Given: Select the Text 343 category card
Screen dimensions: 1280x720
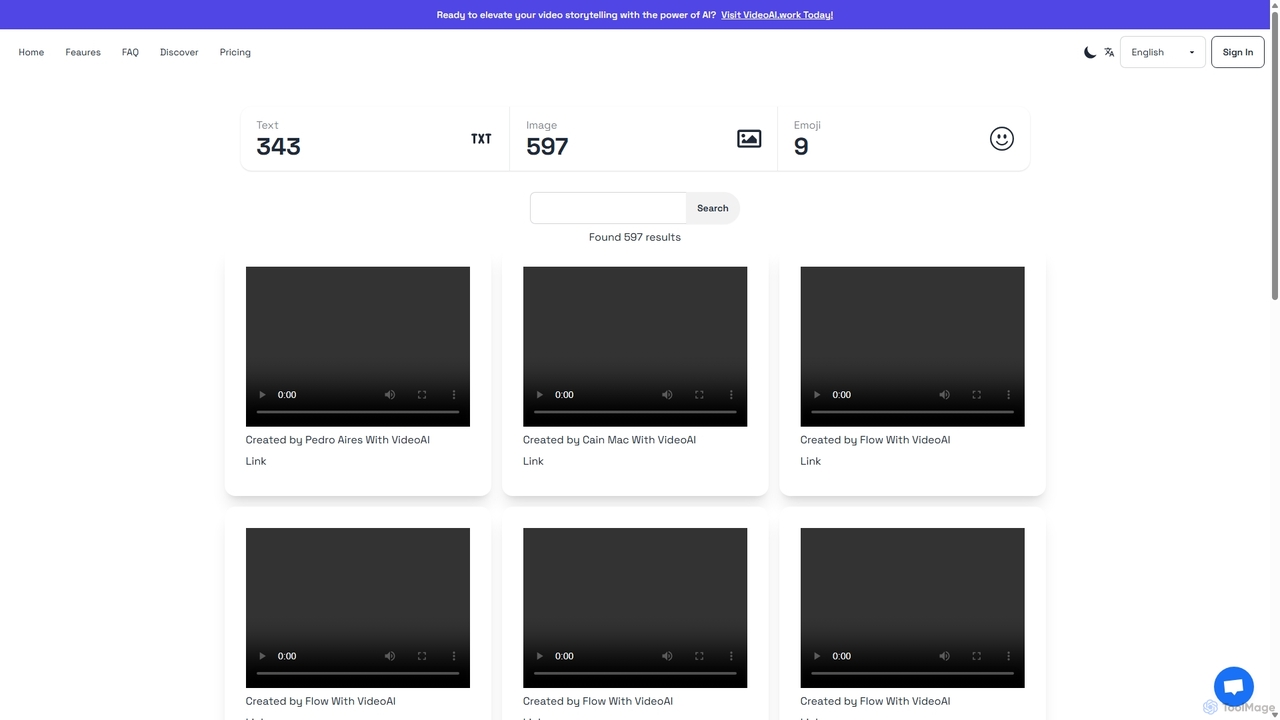Looking at the screenshot, I should (375, 139).
